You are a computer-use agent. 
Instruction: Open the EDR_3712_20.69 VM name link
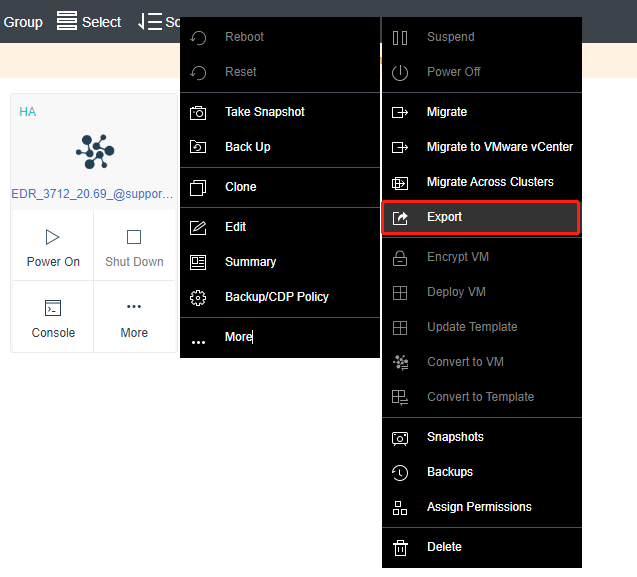93,193
